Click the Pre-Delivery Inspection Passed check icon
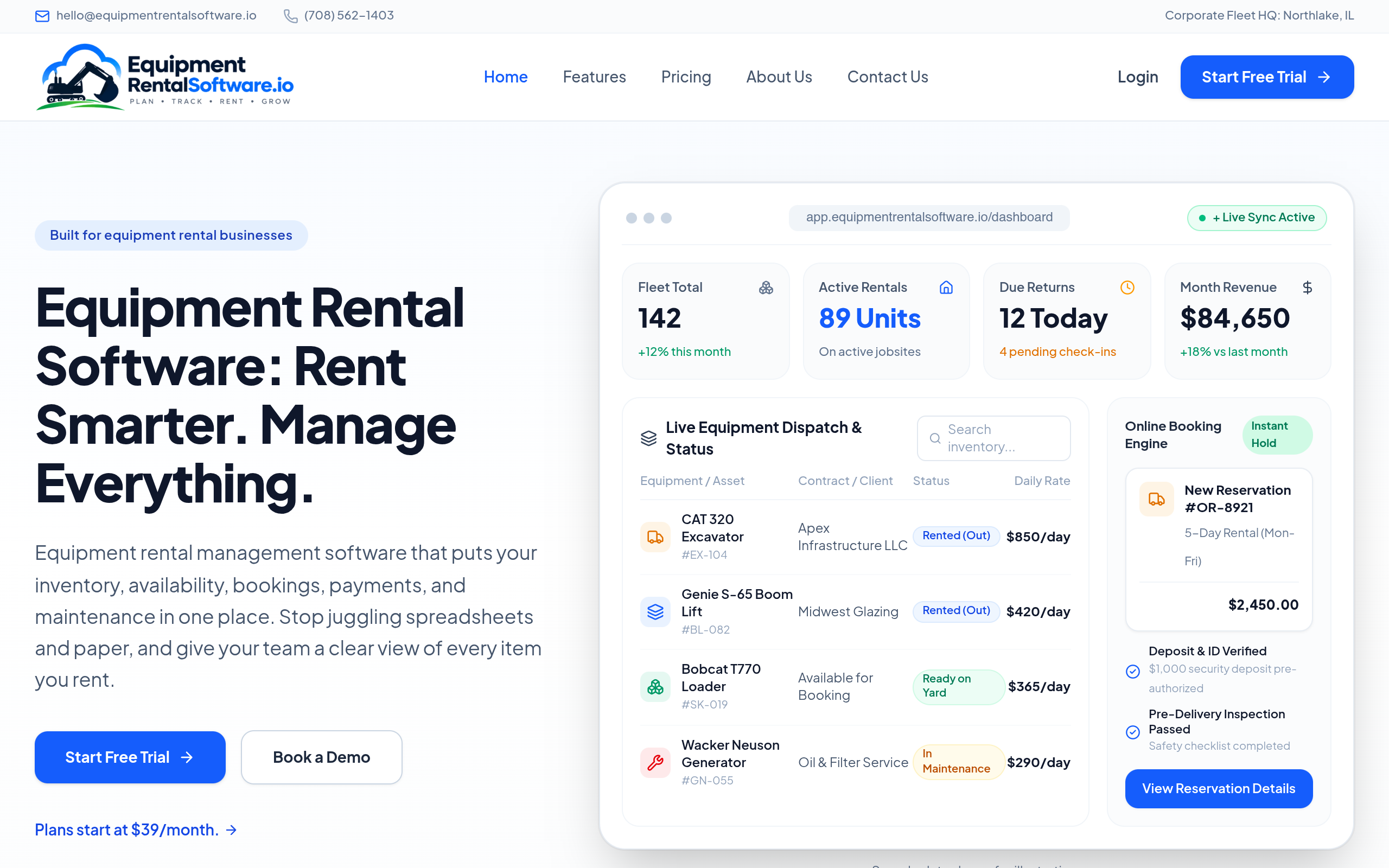This screenshot has width=1389, height=868. [x=1133, y=732]
